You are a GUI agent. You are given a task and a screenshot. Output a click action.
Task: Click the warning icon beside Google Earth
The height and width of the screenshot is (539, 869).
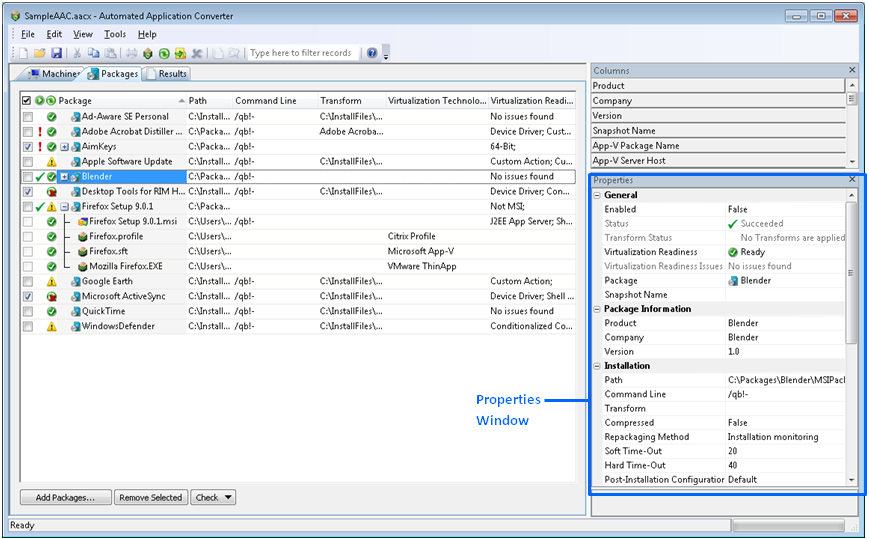52,282
